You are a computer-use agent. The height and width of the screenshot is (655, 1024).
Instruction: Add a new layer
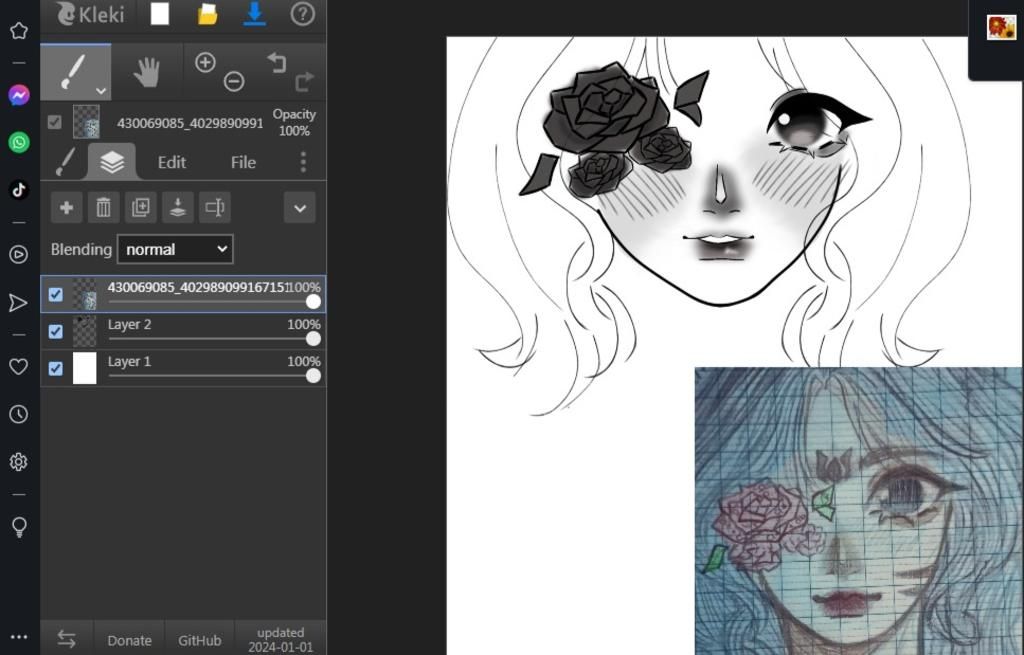point(66,208)
